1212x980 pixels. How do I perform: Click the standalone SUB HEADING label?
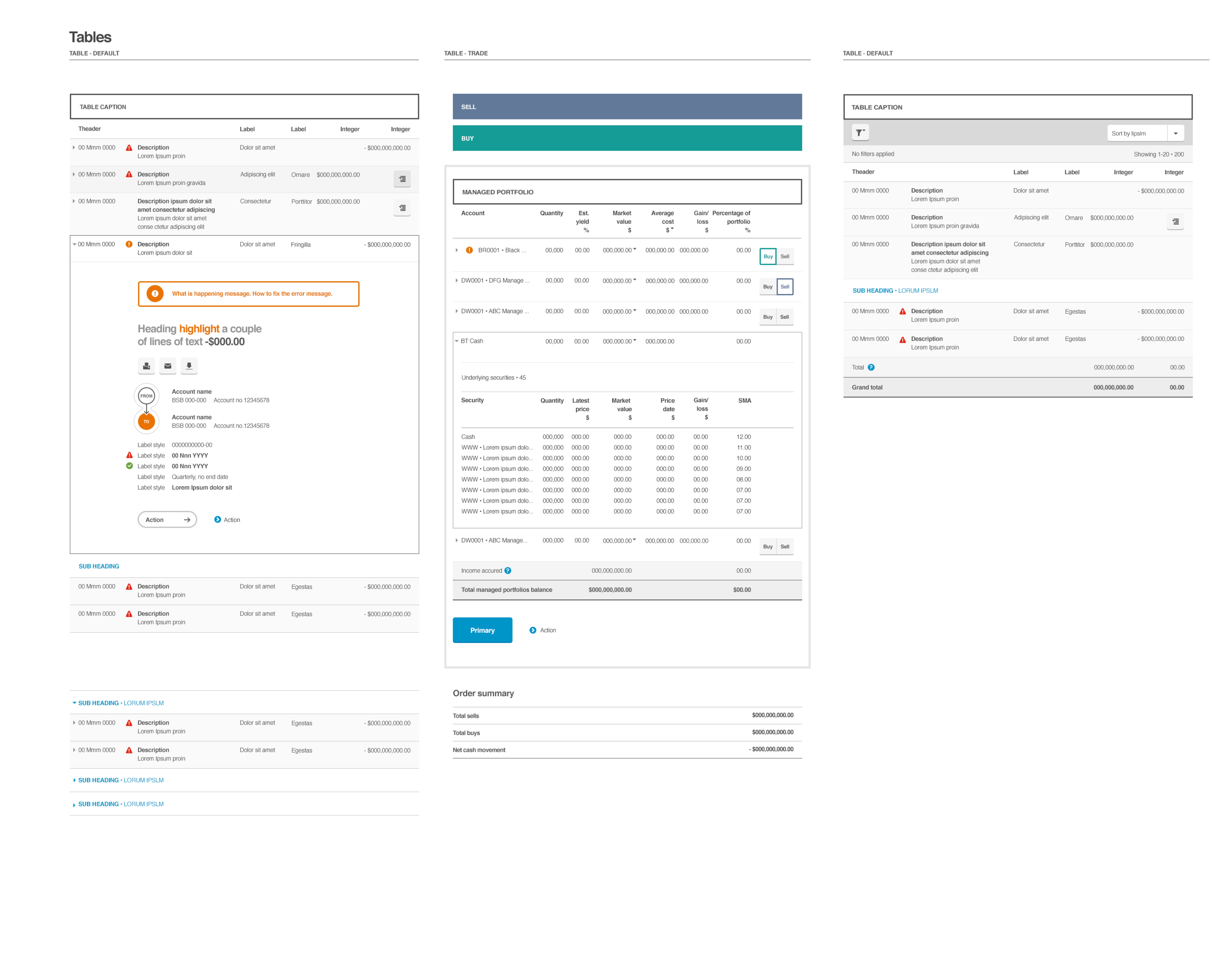tap(99, 566)
